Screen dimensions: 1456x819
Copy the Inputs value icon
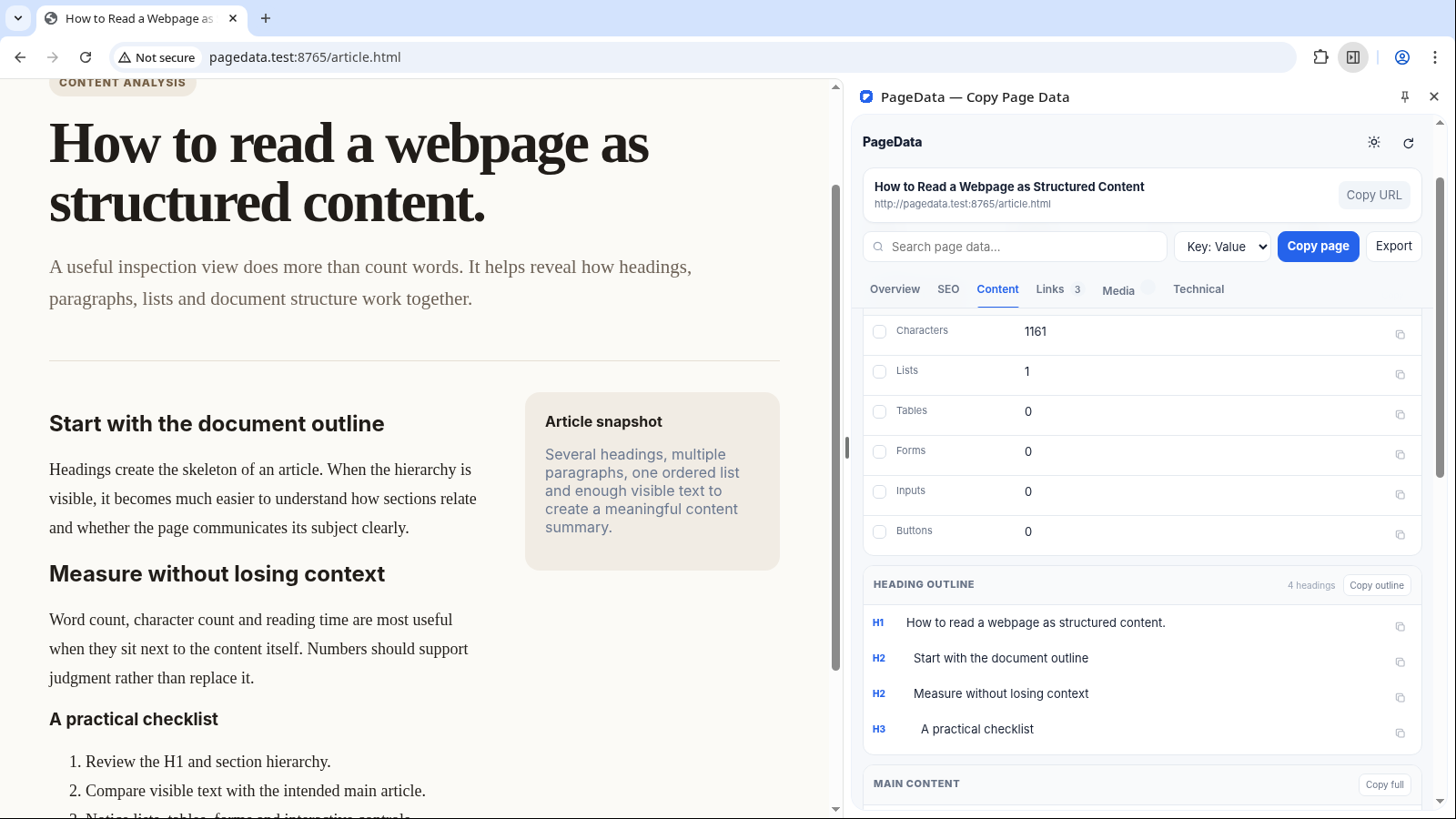[1400, 495]
